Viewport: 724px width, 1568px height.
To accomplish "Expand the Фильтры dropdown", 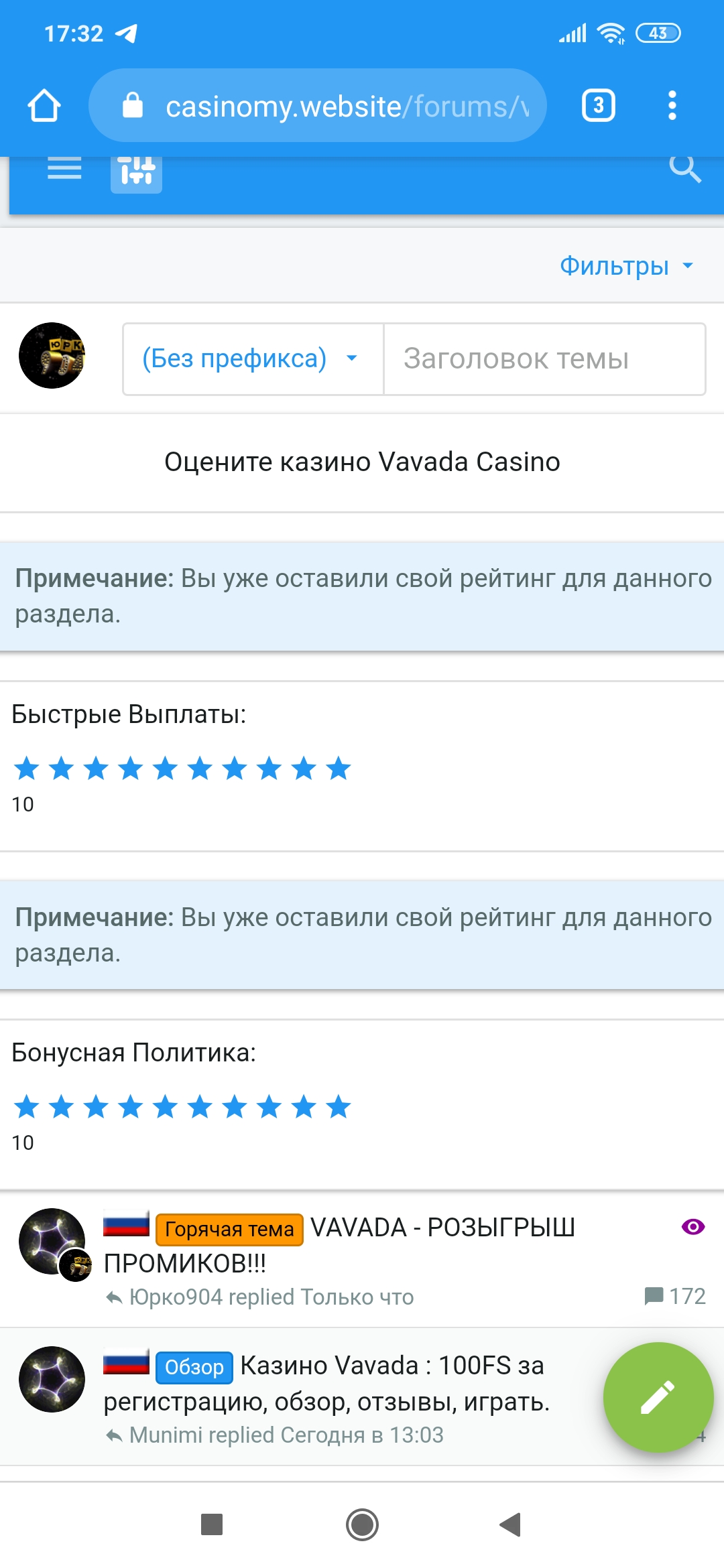I will point(626,266).
